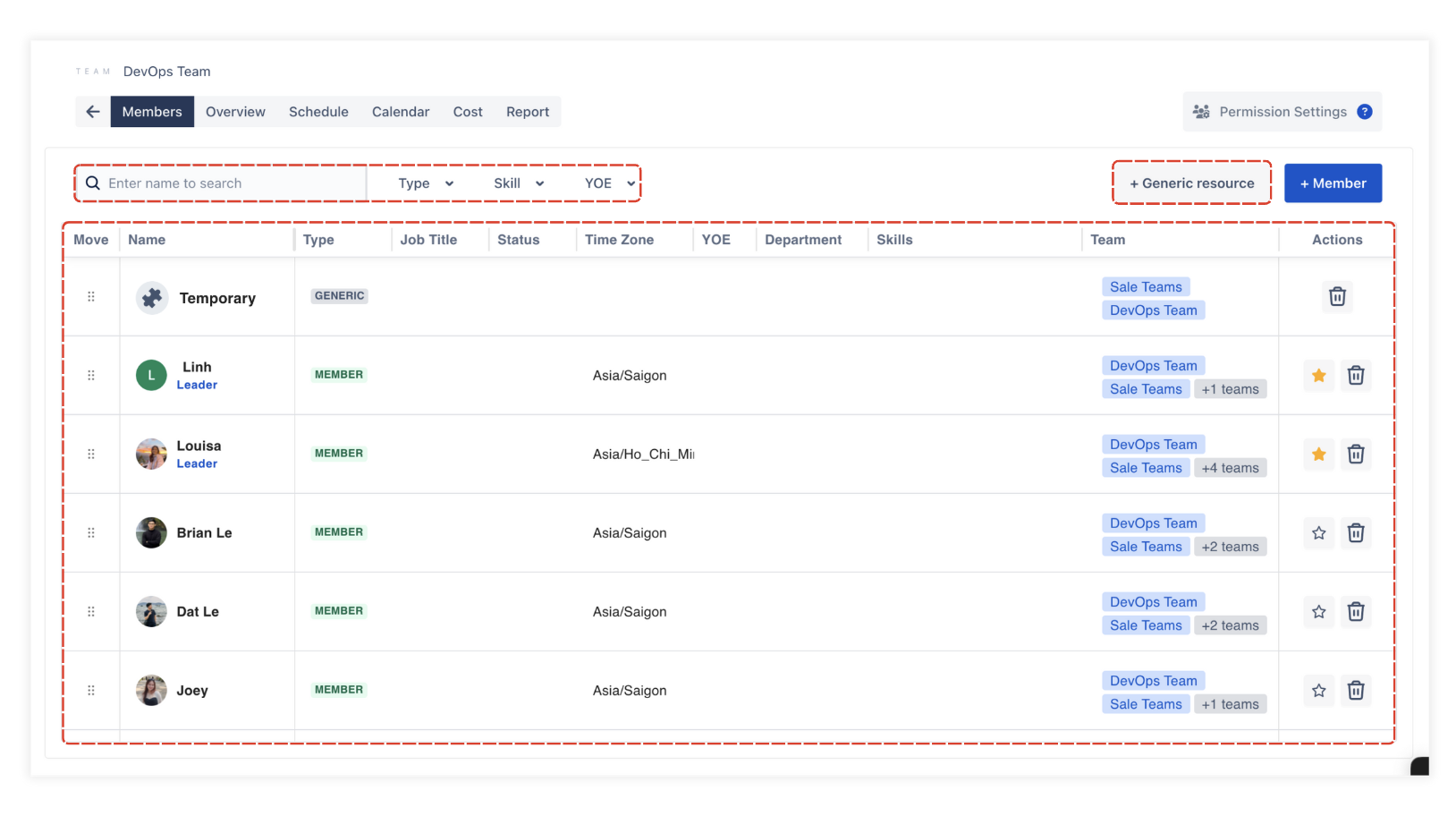The image size is (1456, 816).
Task: Toggle leader star for Dat Le
Action: pyautogui.click(x=1318, y=612)
